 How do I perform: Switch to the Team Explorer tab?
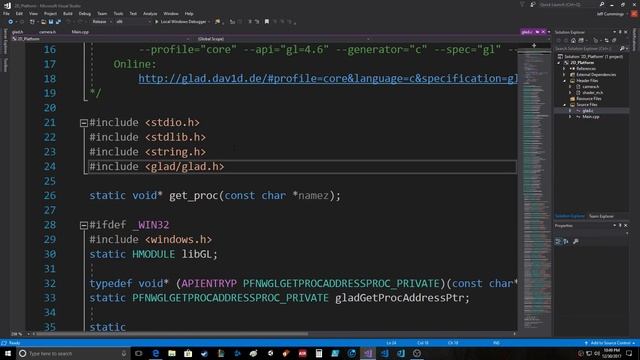point(601,216)
